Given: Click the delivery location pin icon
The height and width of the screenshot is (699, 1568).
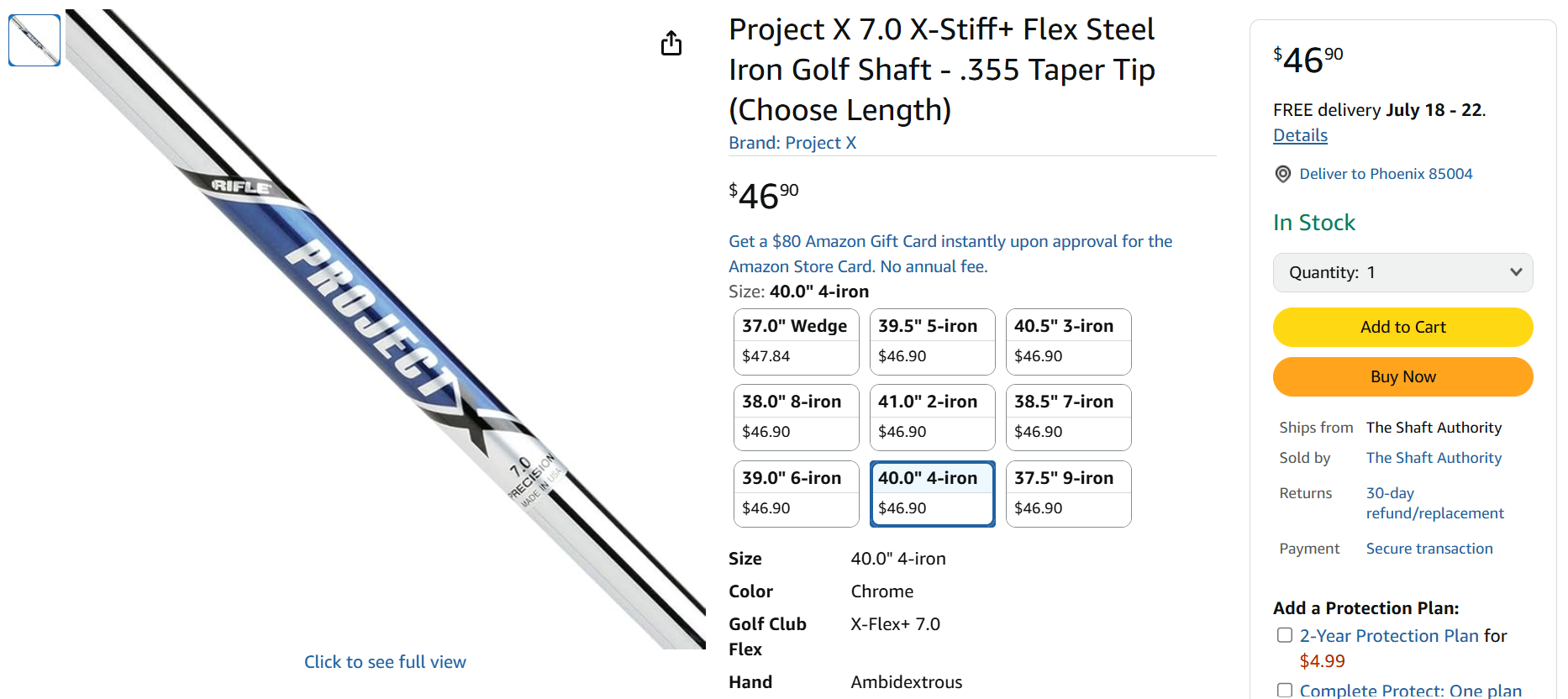Looking at the screenshot, I should (1282, 174).
